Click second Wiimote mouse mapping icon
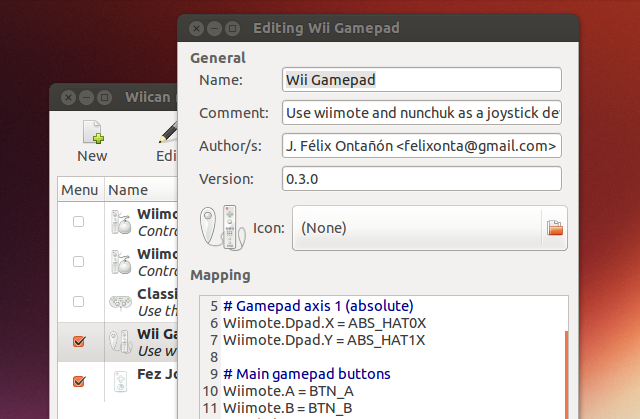The width and height of the screenshot is (640, 419). pyautogui.click(x=121, y=262)
